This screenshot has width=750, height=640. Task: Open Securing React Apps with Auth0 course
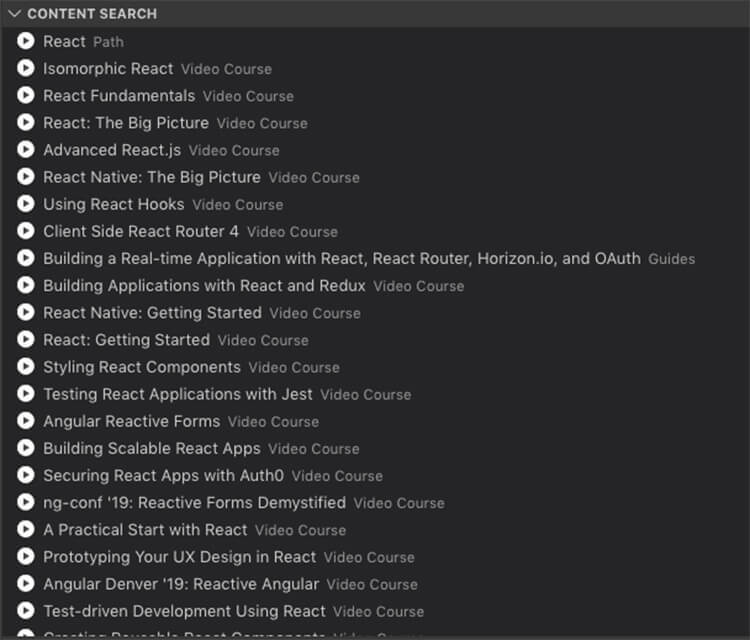click(x=213, y=475)
